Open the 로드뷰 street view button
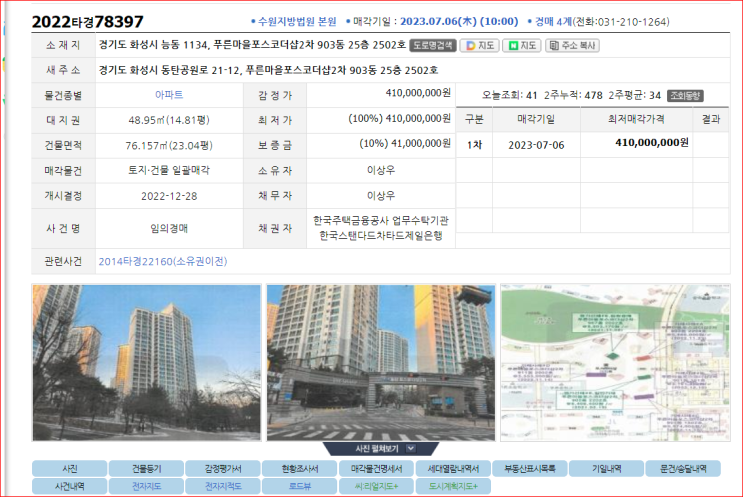Screen dimensions: 743x497 point(299,486)
